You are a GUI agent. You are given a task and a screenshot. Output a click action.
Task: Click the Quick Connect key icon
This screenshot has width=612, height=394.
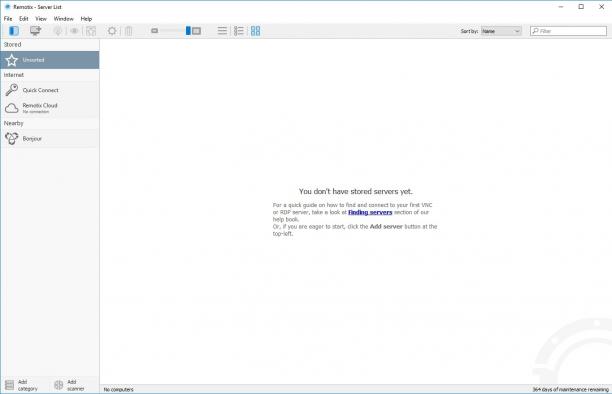tap(12, 90)
